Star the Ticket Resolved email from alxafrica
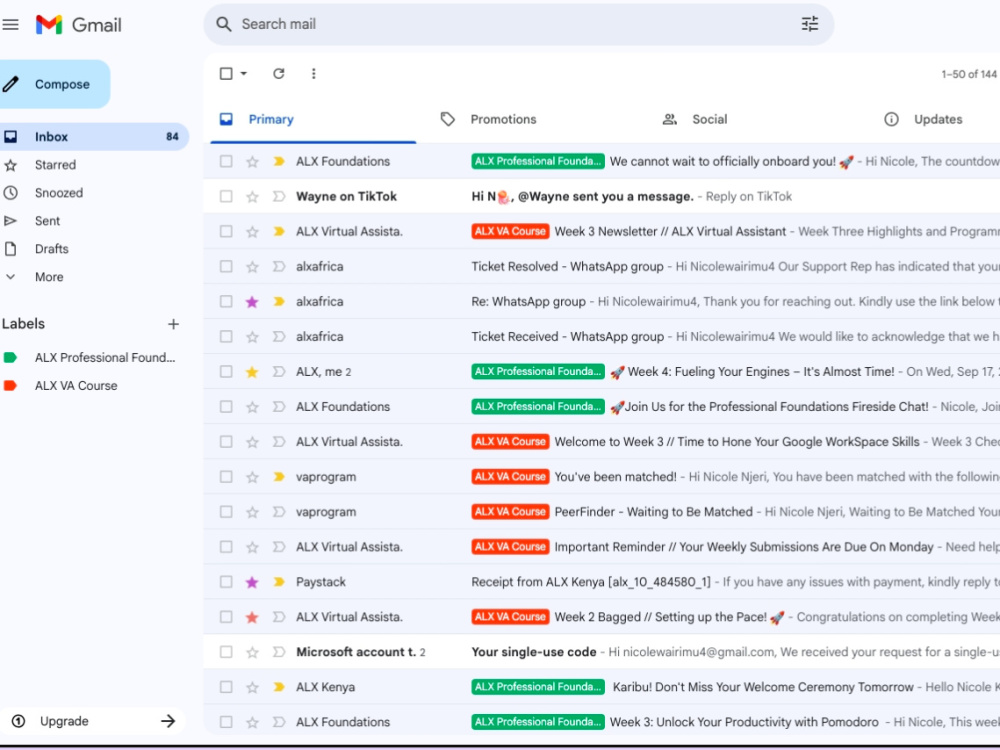 253,267
